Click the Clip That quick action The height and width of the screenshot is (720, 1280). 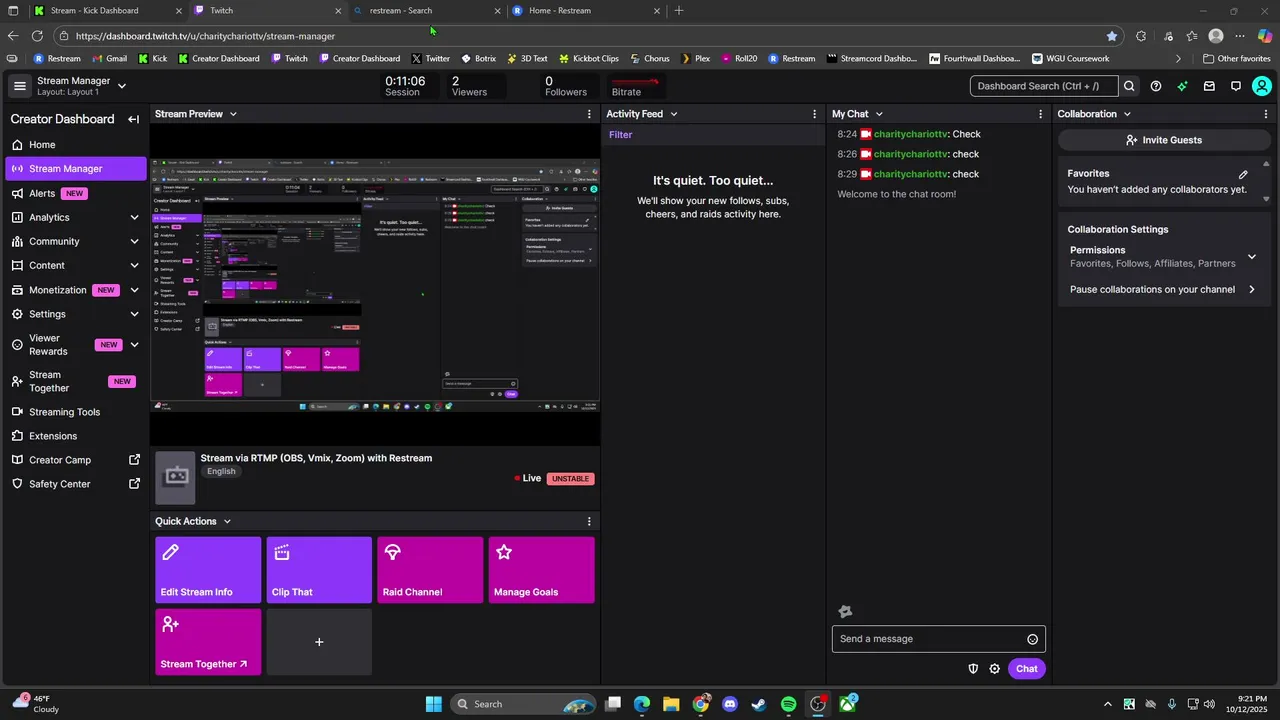coord(319,570)
